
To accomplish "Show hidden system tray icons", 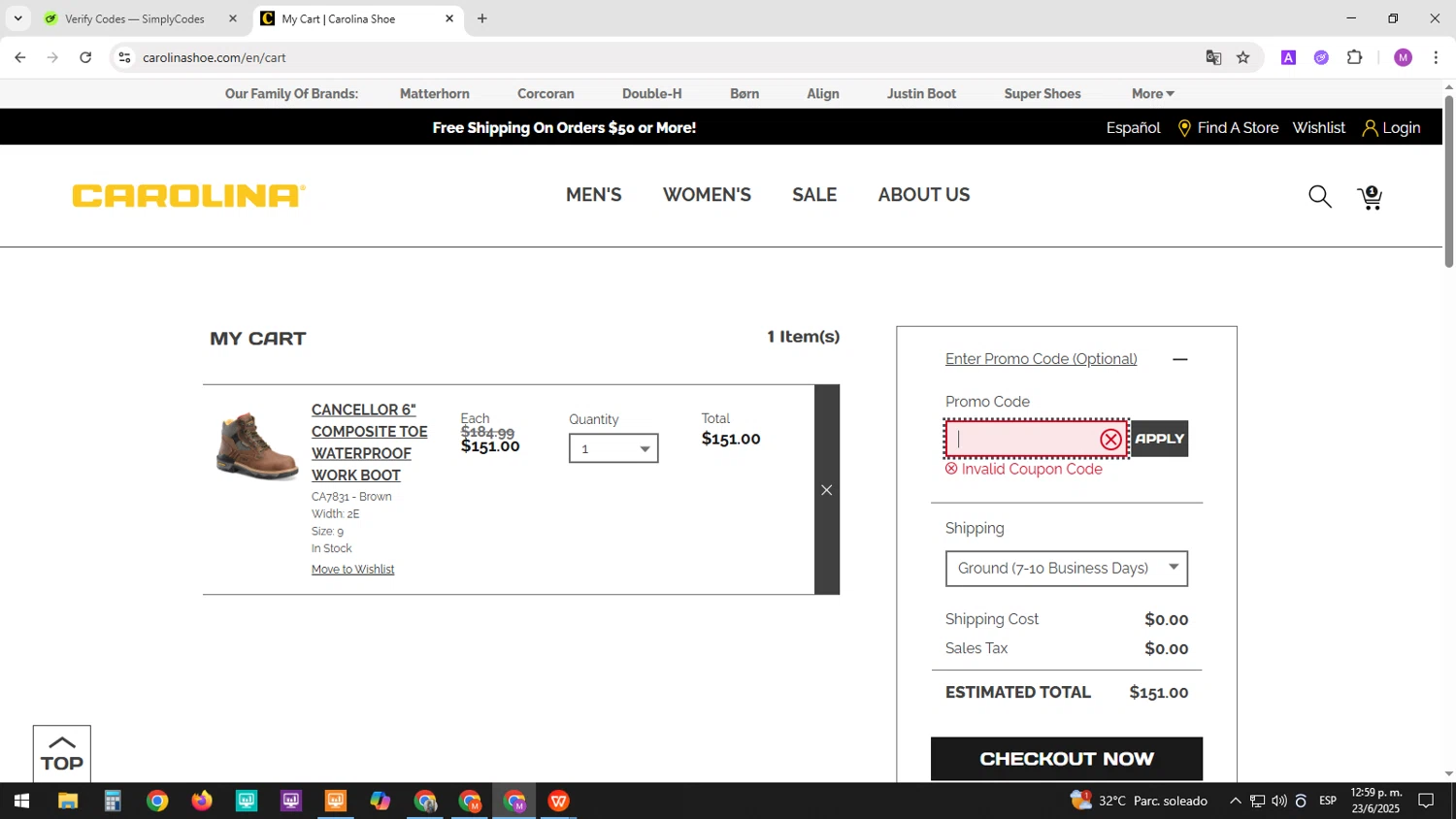I will pos(1235,801).
